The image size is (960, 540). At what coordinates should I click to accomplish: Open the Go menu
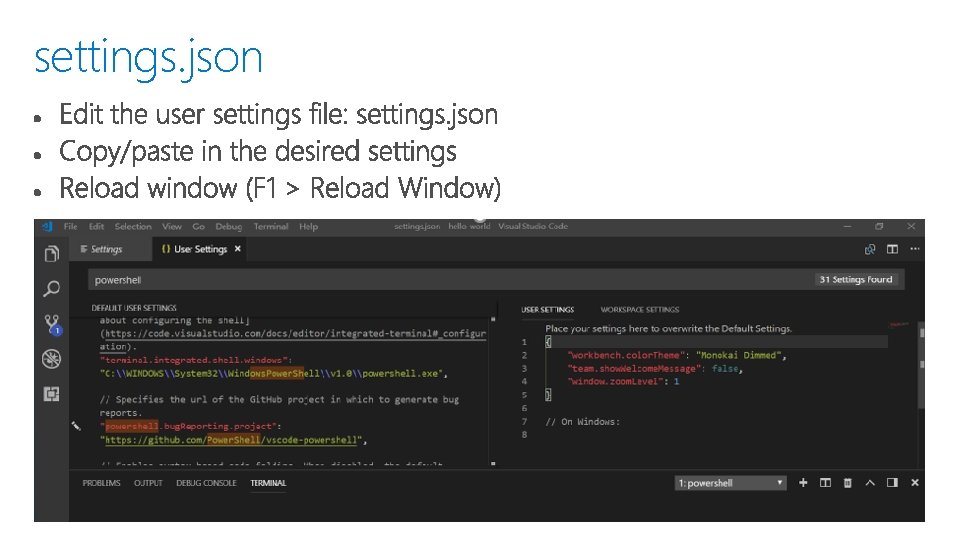(198, 227)
